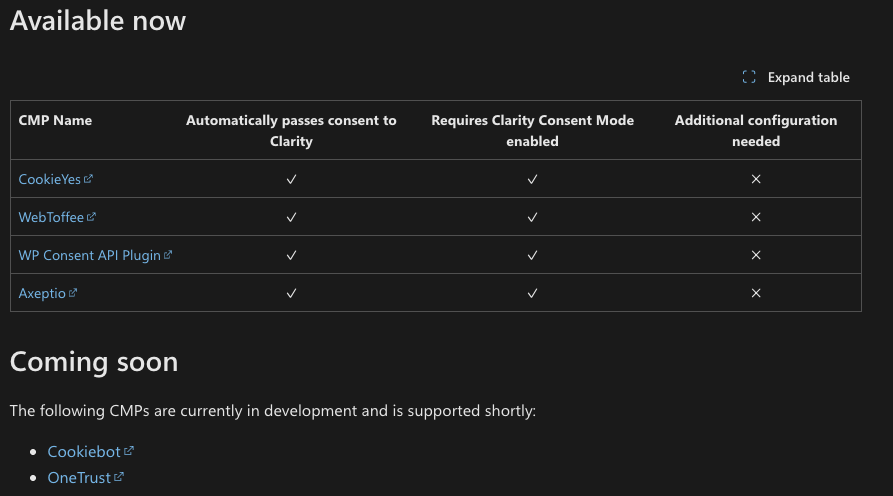This screenshot has width=893, height=496.
Task: Follow the WP Consent API Plugin link
Action: pyautogui.click(x=89, y=255)
